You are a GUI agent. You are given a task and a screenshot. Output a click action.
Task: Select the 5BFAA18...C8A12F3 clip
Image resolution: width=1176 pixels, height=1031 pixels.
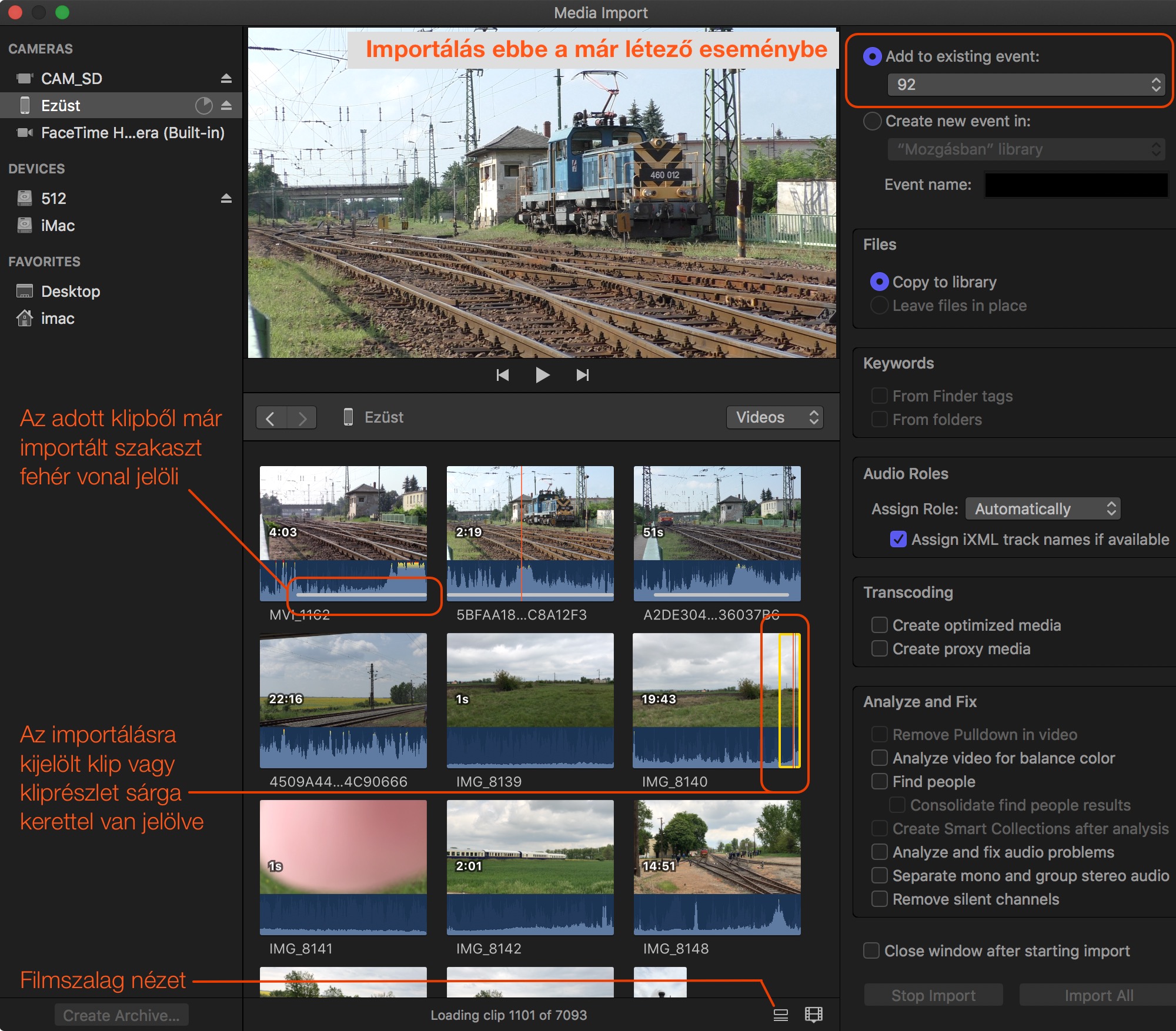click(530, 534)
